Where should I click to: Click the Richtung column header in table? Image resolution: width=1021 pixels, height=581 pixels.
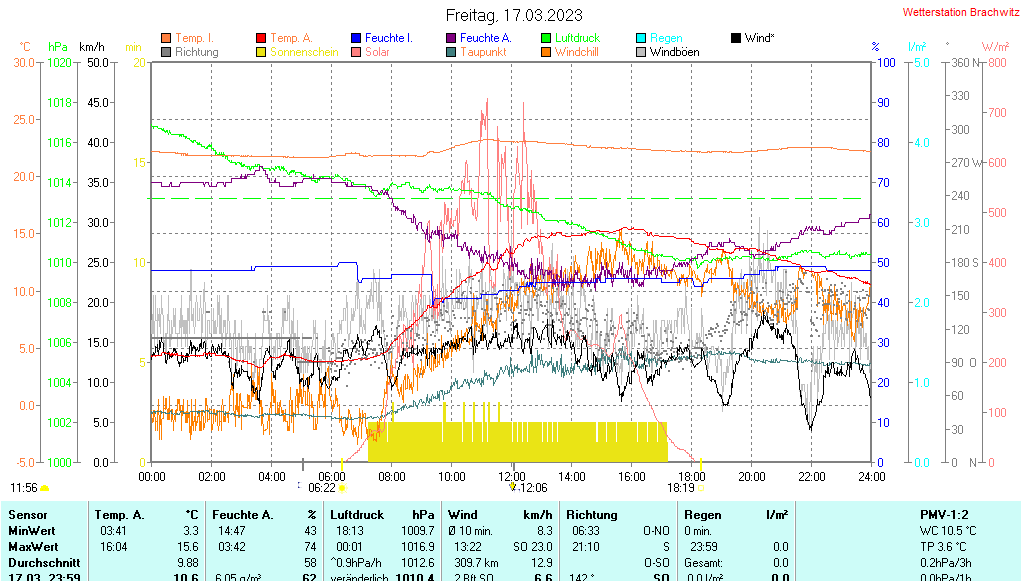592,514
